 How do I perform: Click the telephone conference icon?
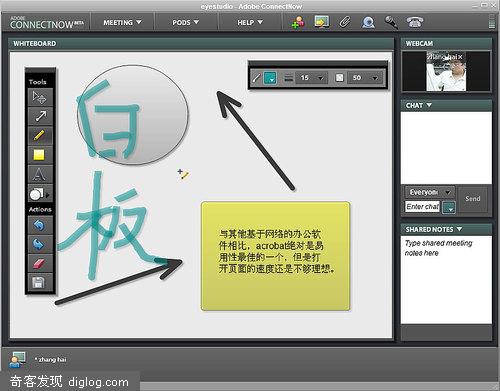415,22
